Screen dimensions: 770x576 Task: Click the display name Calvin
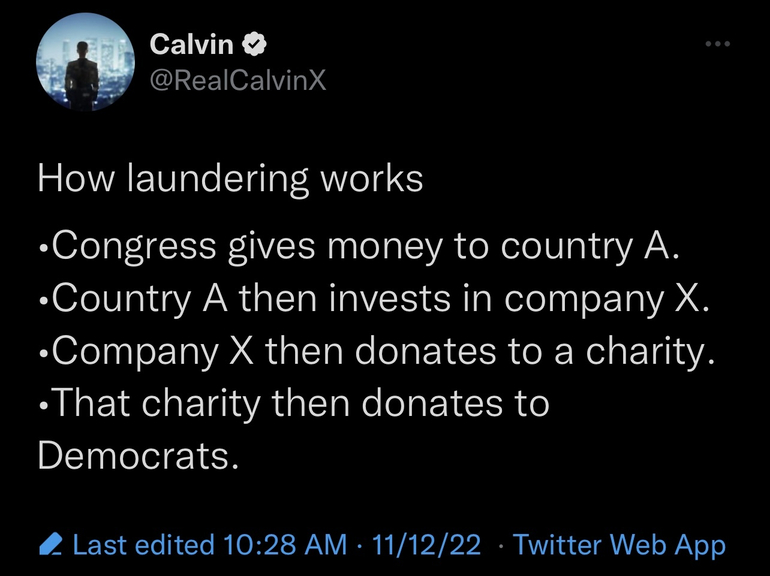(x=191, y=44)
